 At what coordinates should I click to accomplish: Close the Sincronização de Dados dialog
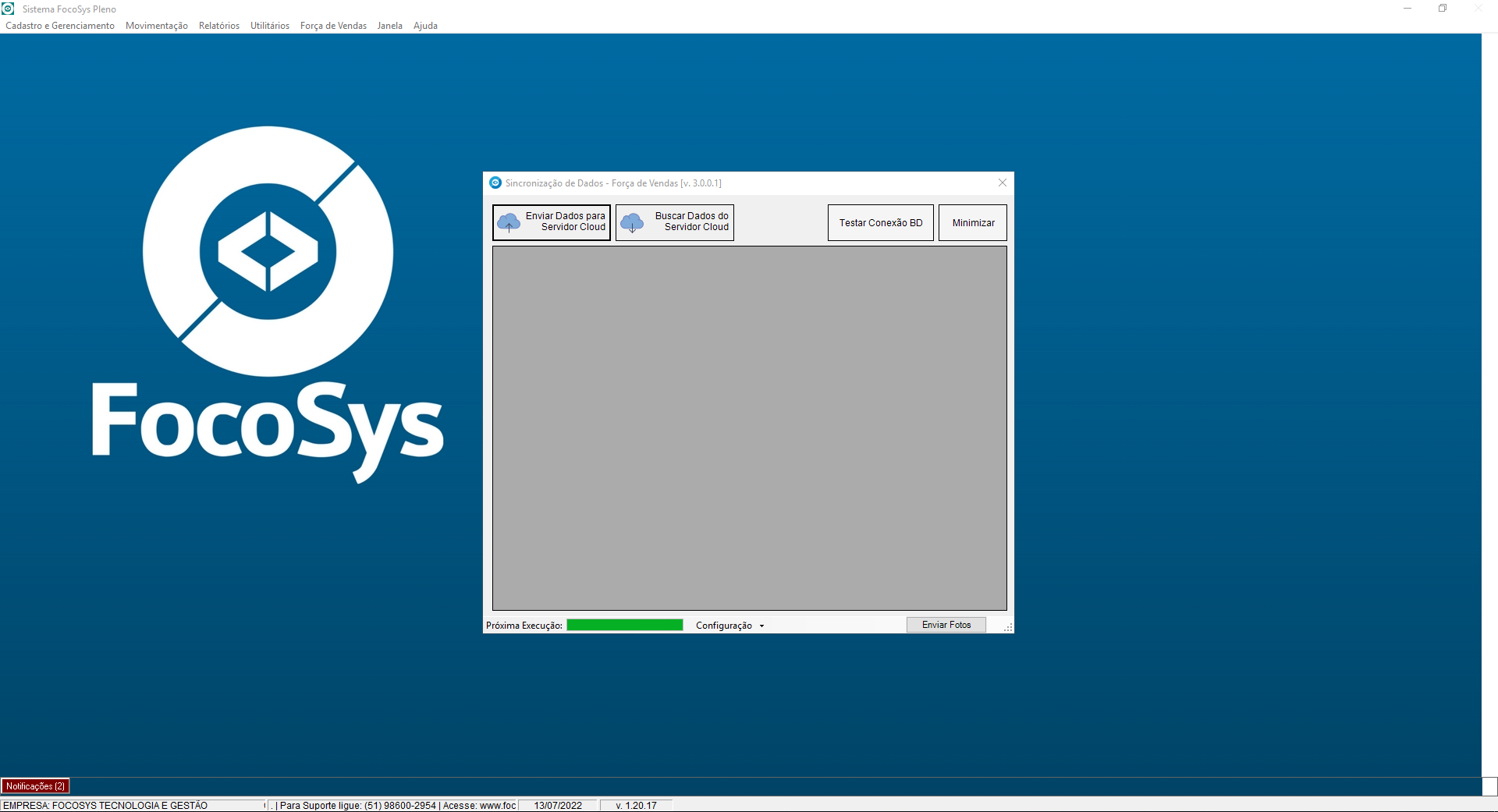[1003, 183]
